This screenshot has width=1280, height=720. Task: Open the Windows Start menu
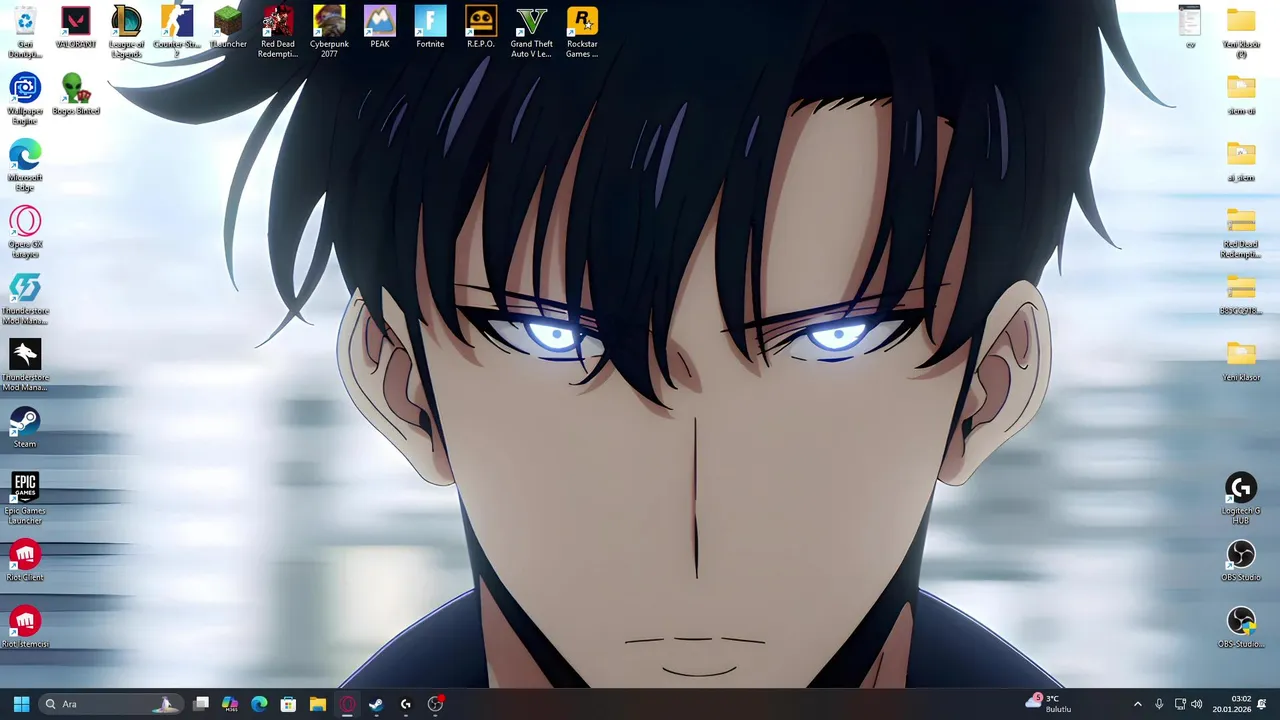pyautogui.click(x=21, y=704)
